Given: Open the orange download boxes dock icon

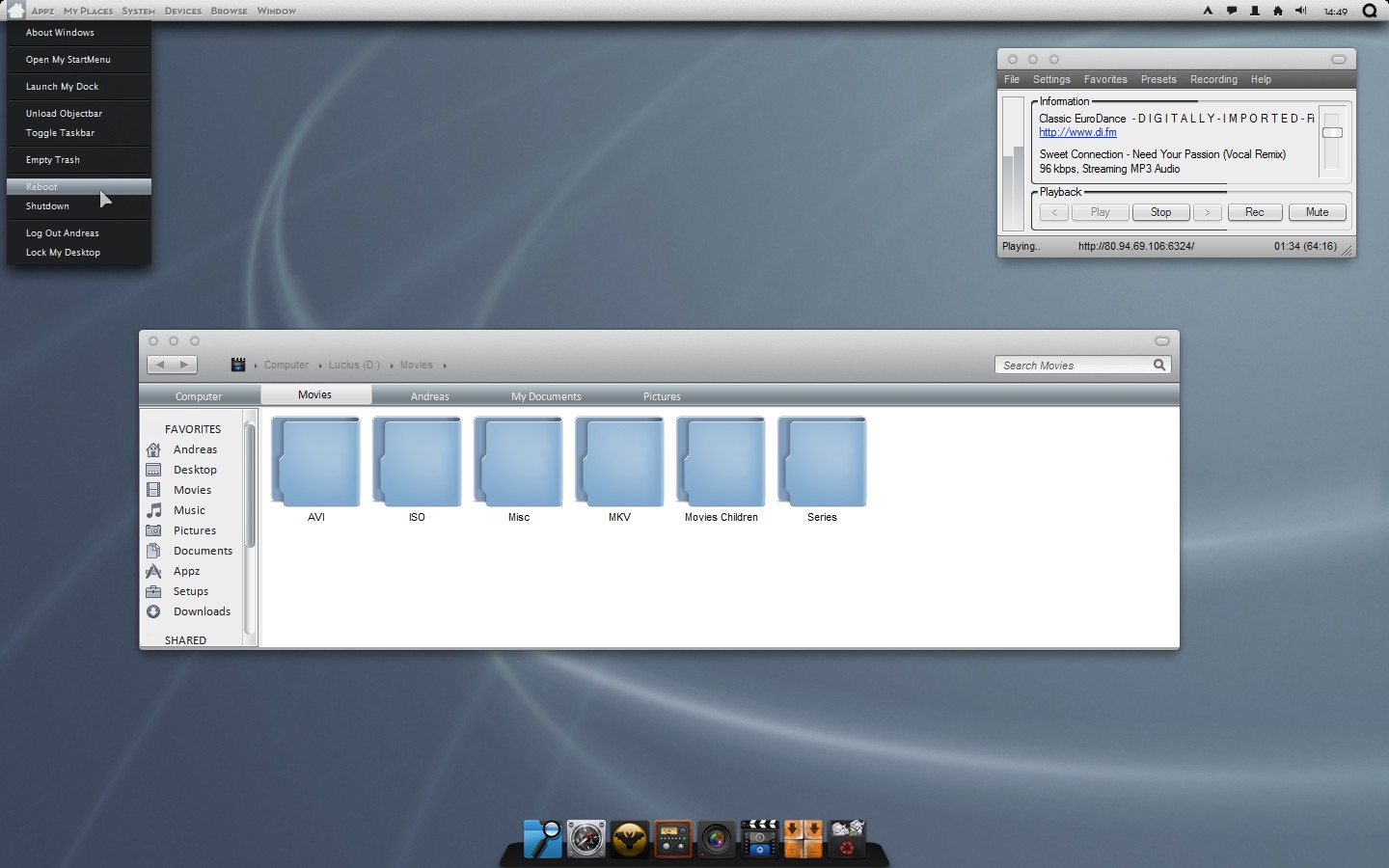Looking at the screenshot, I should [803, 839].
